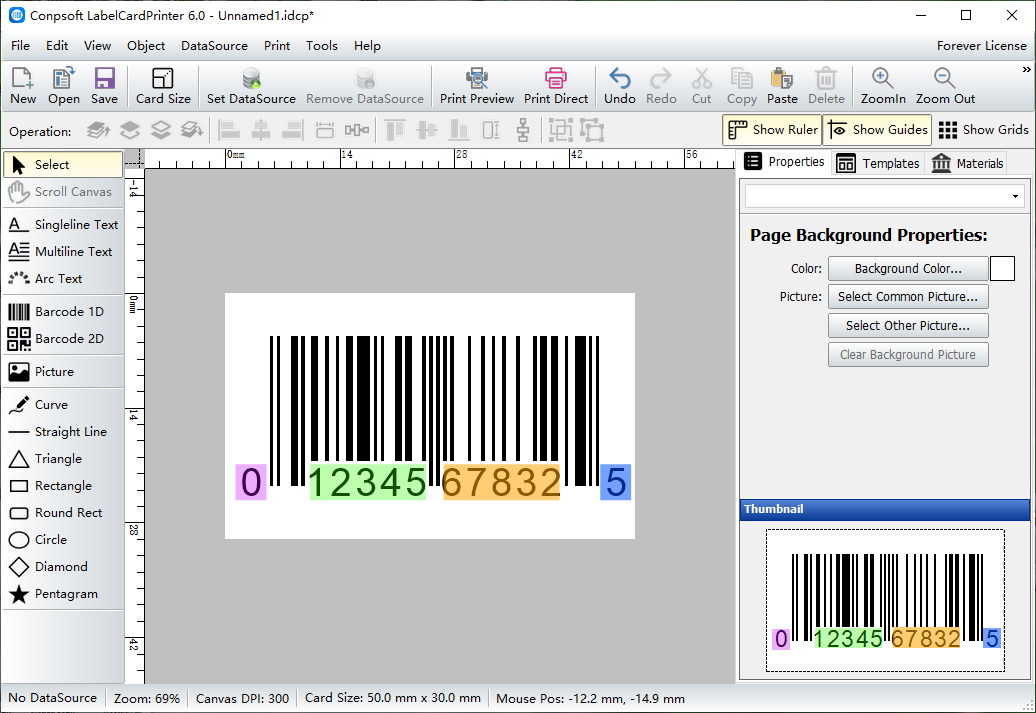This screenshot has width=1036, height=713.
Task: Expand the toolbar overflow chevron
Action: click(x=1026, y=69)
